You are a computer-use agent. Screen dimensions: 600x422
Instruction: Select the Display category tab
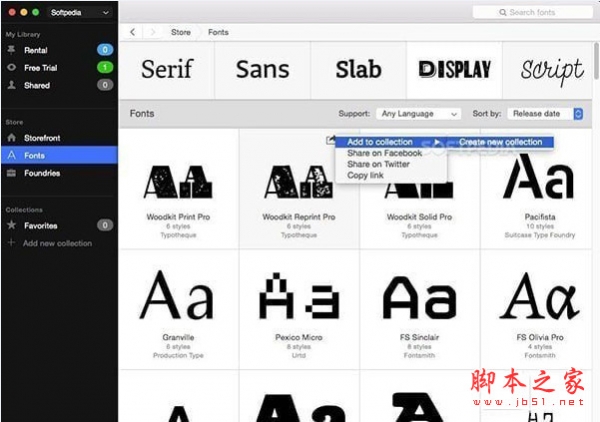454,70
